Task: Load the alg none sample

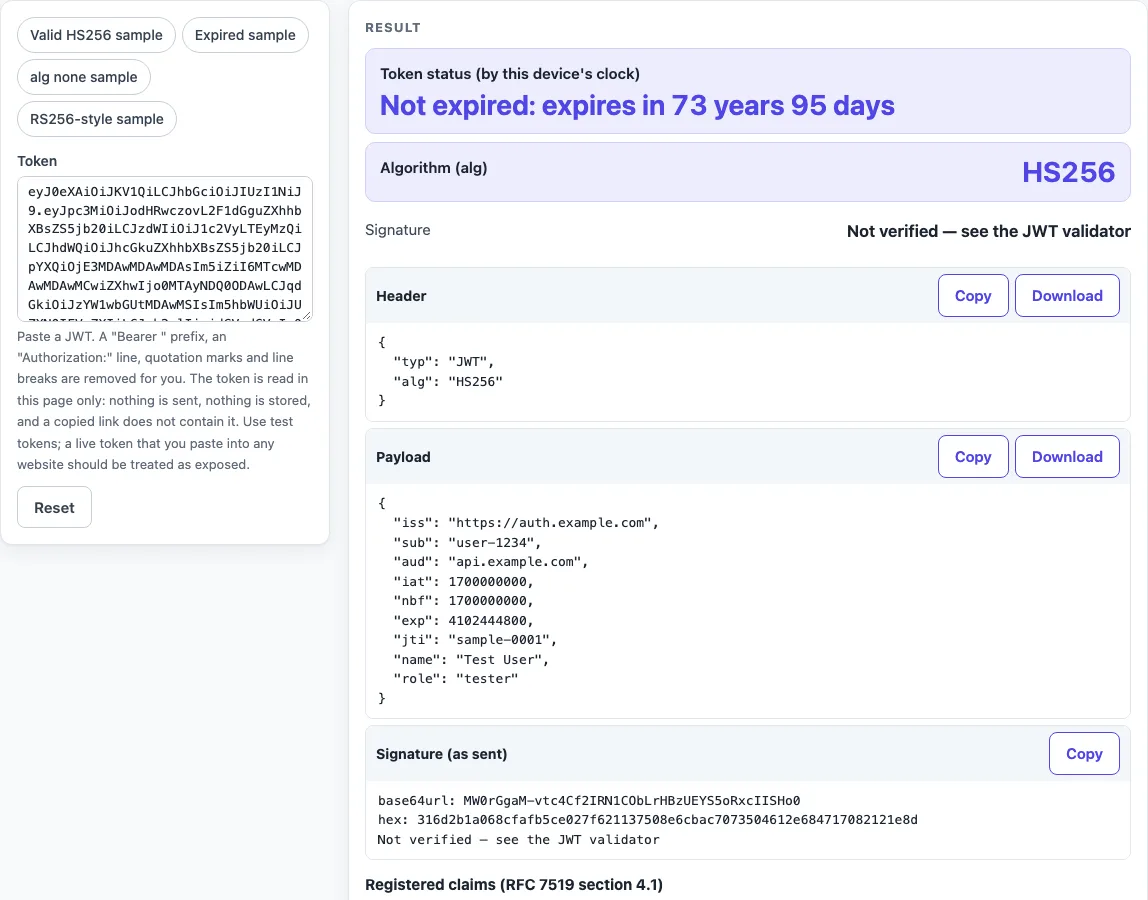Action: pos(83,77)
